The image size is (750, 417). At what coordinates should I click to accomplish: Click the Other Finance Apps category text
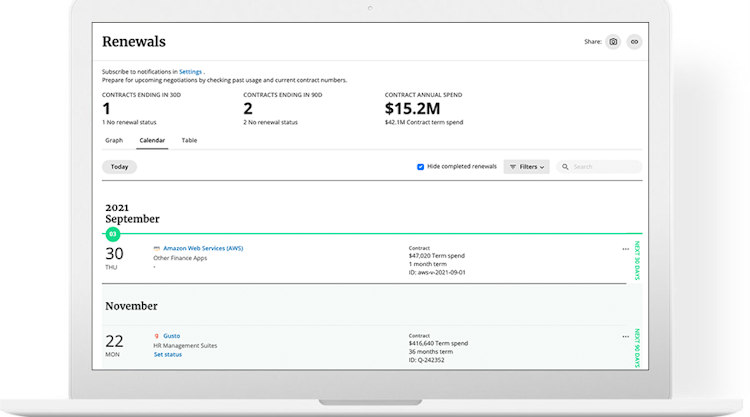click(x=180, y=258)
